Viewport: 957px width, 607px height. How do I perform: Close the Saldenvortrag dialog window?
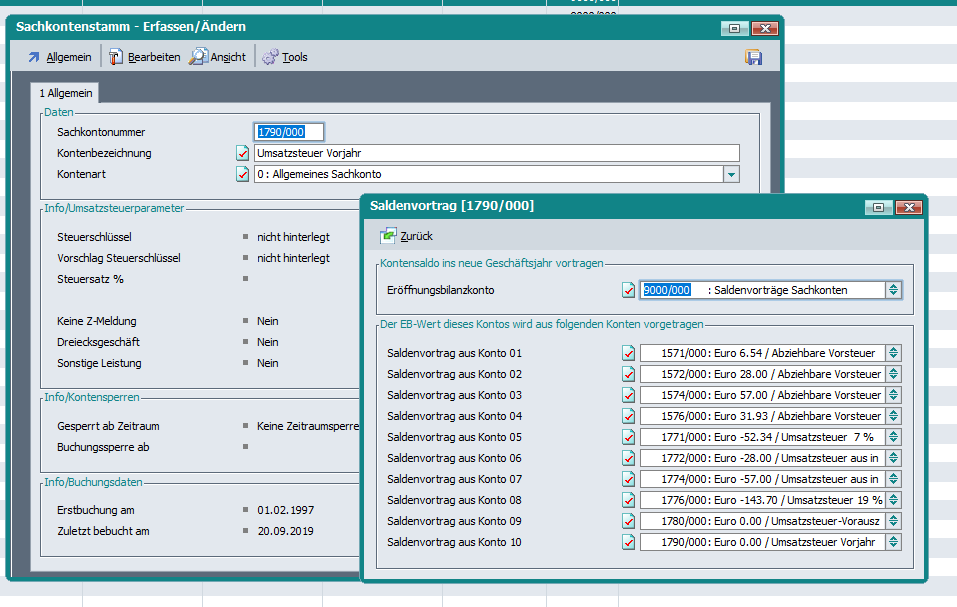click(x=907, y=207)
